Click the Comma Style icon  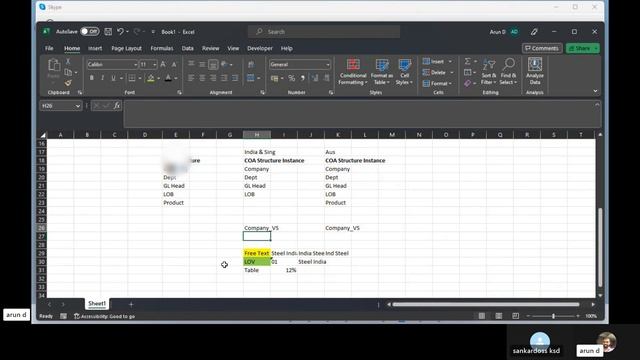302,78
